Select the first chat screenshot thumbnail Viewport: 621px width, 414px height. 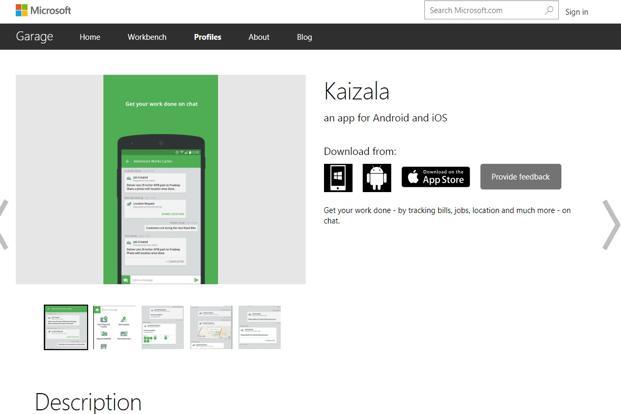[66, 327]
